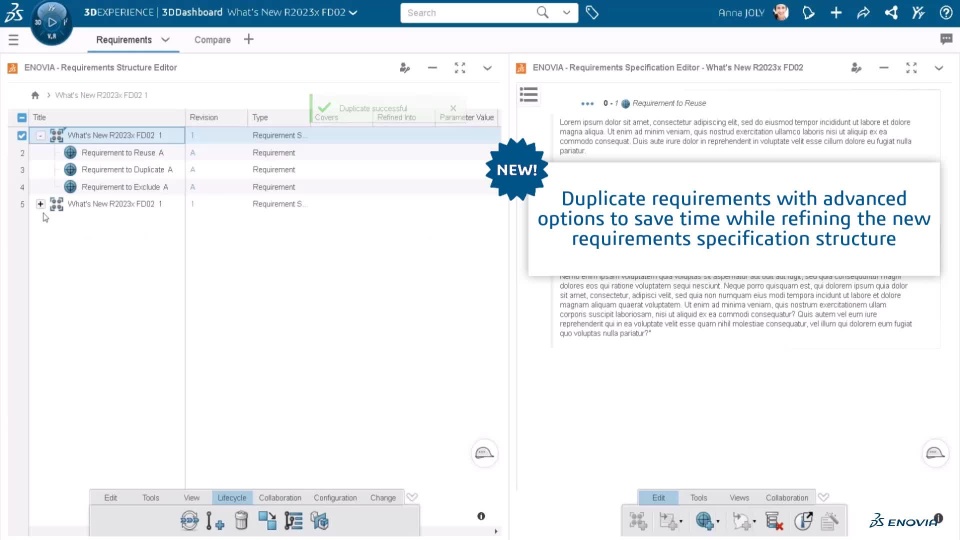This screenshot has height=540, width=960.
Task: Toggle the select-all checkbox in header
Action: (21, 118)
